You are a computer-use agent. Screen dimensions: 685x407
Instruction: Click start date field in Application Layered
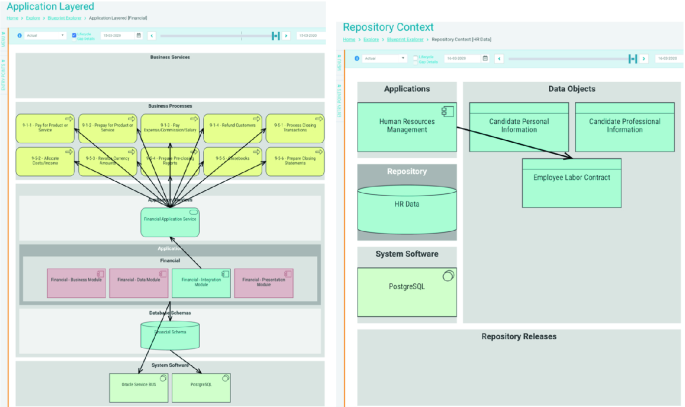[x=118, y=35]
